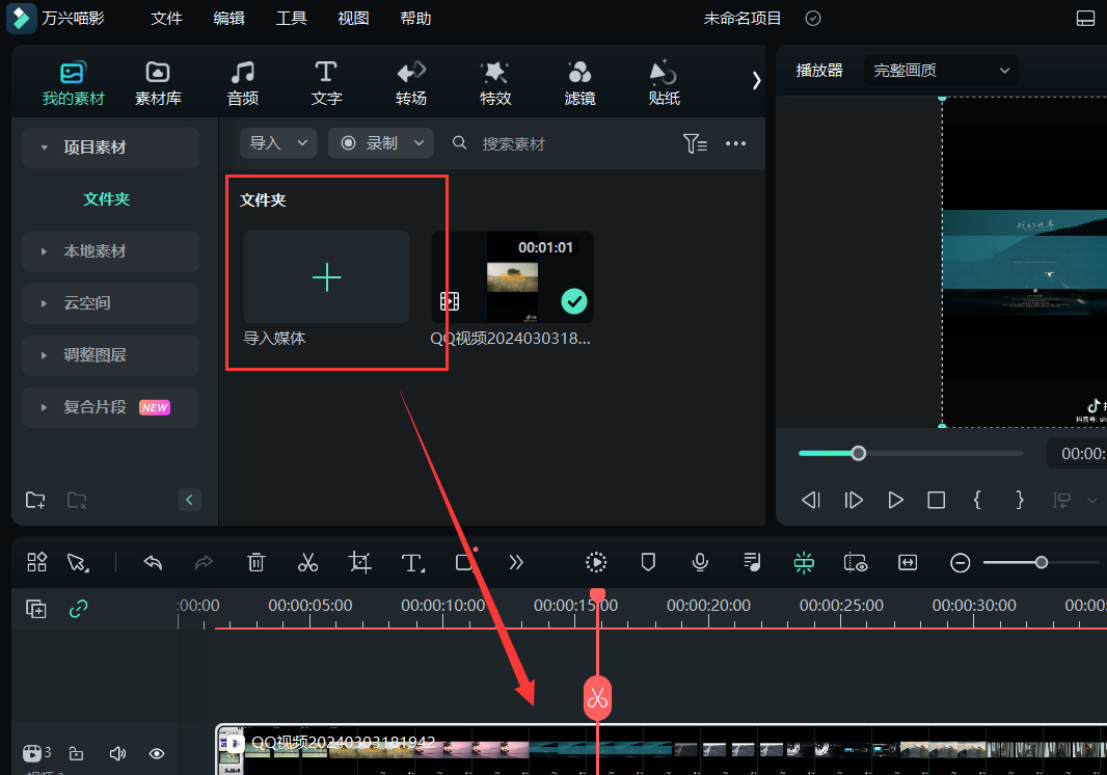Delete folder using the folder-x icon

[x=76, y=500]
